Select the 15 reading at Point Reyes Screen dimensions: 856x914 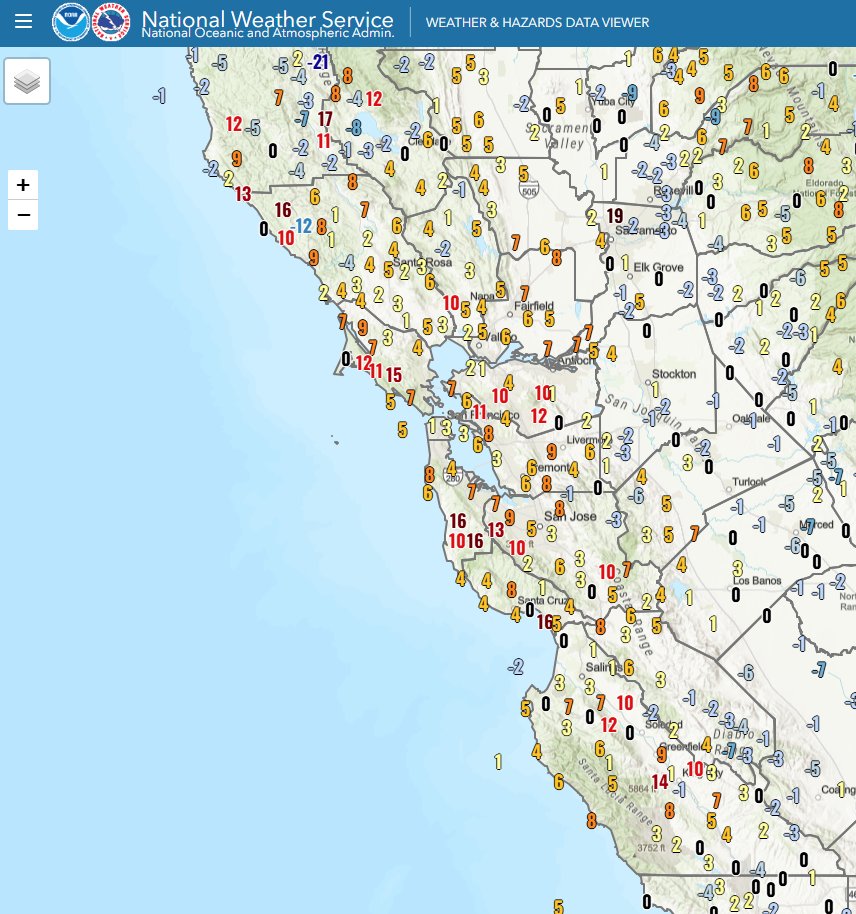tap(394, 374)
